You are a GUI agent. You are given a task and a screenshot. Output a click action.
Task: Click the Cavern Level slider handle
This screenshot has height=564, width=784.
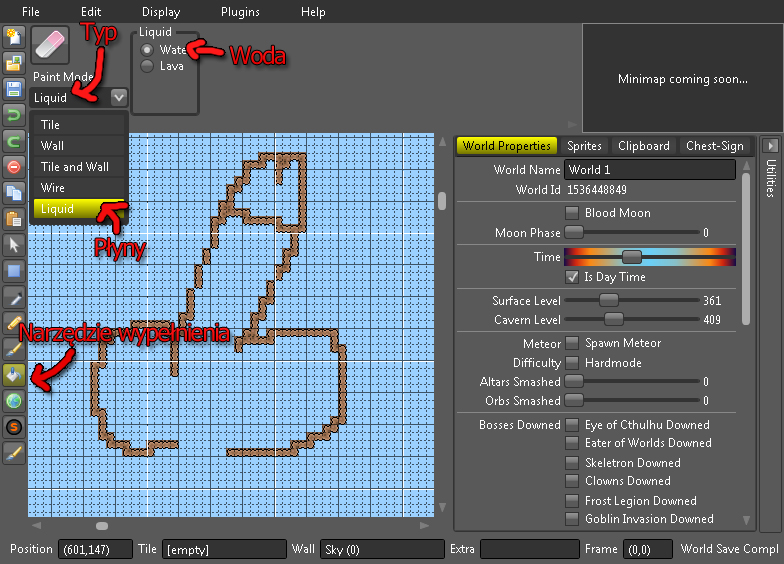point(614,319)
